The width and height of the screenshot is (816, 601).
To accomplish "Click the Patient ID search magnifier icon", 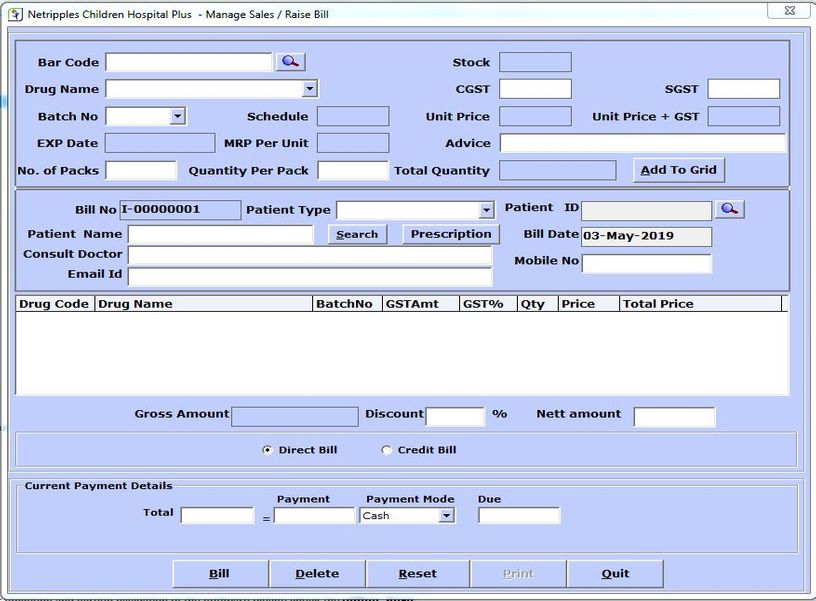I will (730, 209).
